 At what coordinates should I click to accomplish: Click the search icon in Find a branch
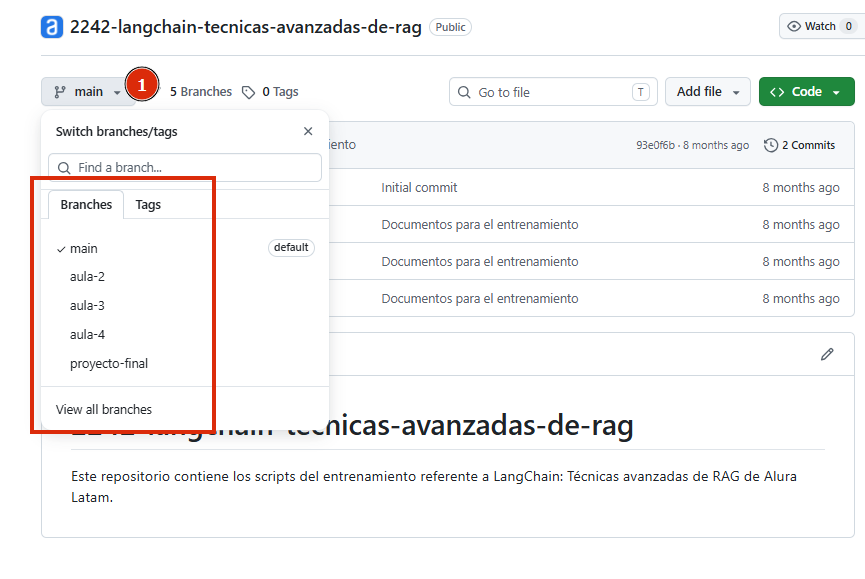point(64,168)
